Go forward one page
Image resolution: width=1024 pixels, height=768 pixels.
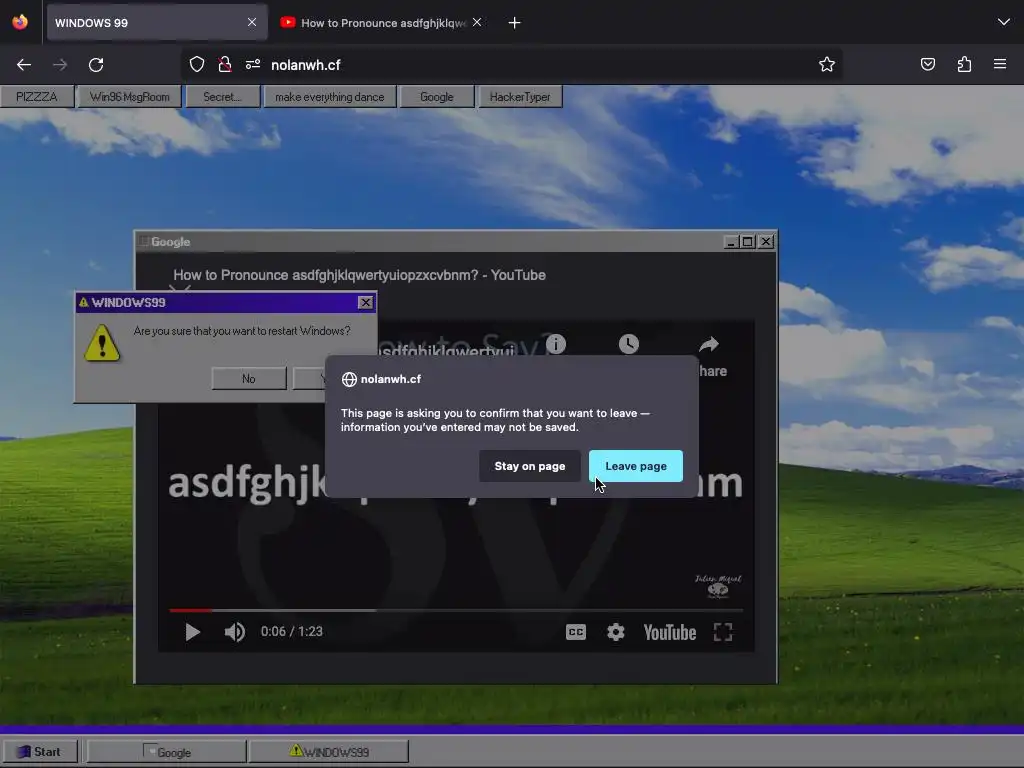60,65
